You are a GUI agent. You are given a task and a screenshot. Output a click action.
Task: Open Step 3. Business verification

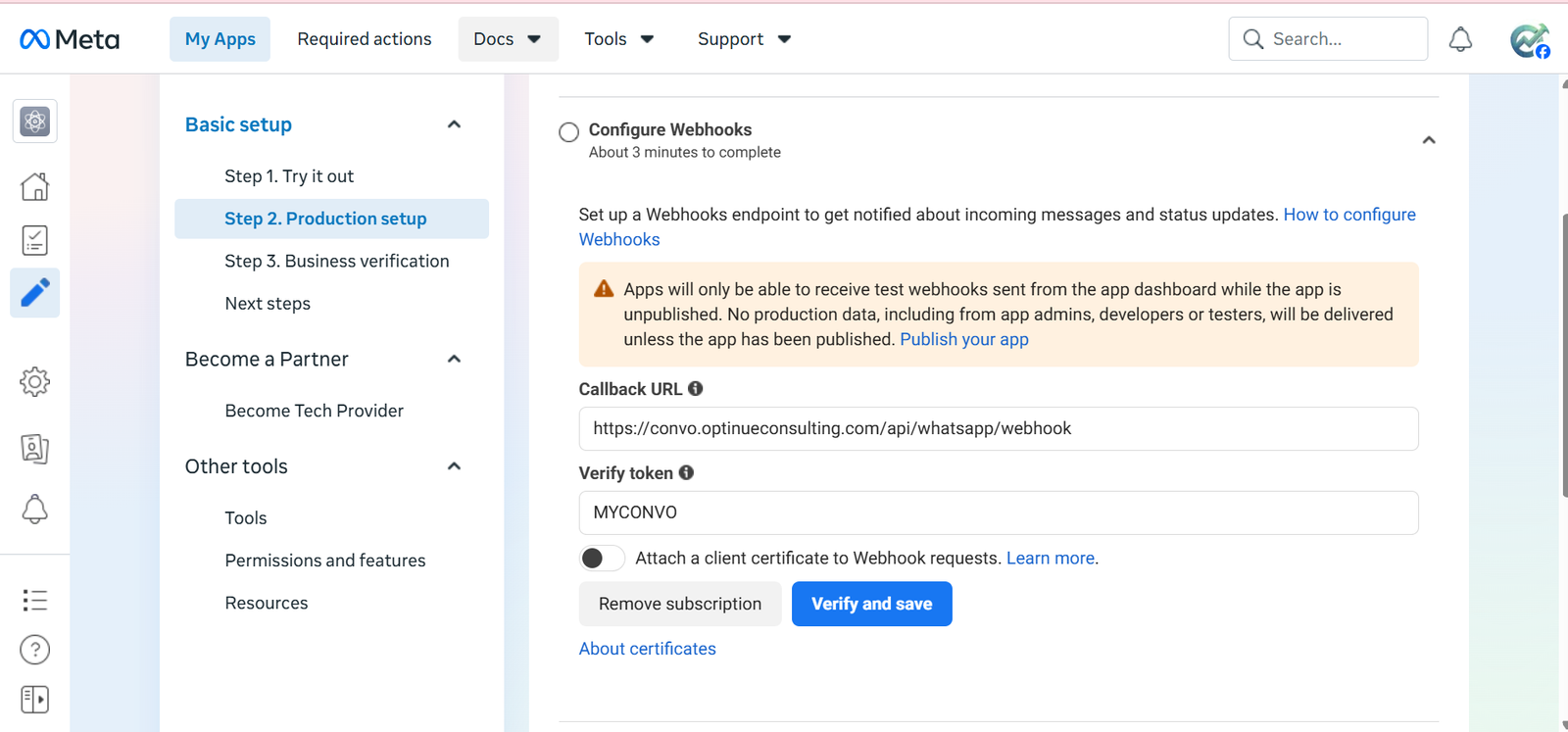point(337,262)
